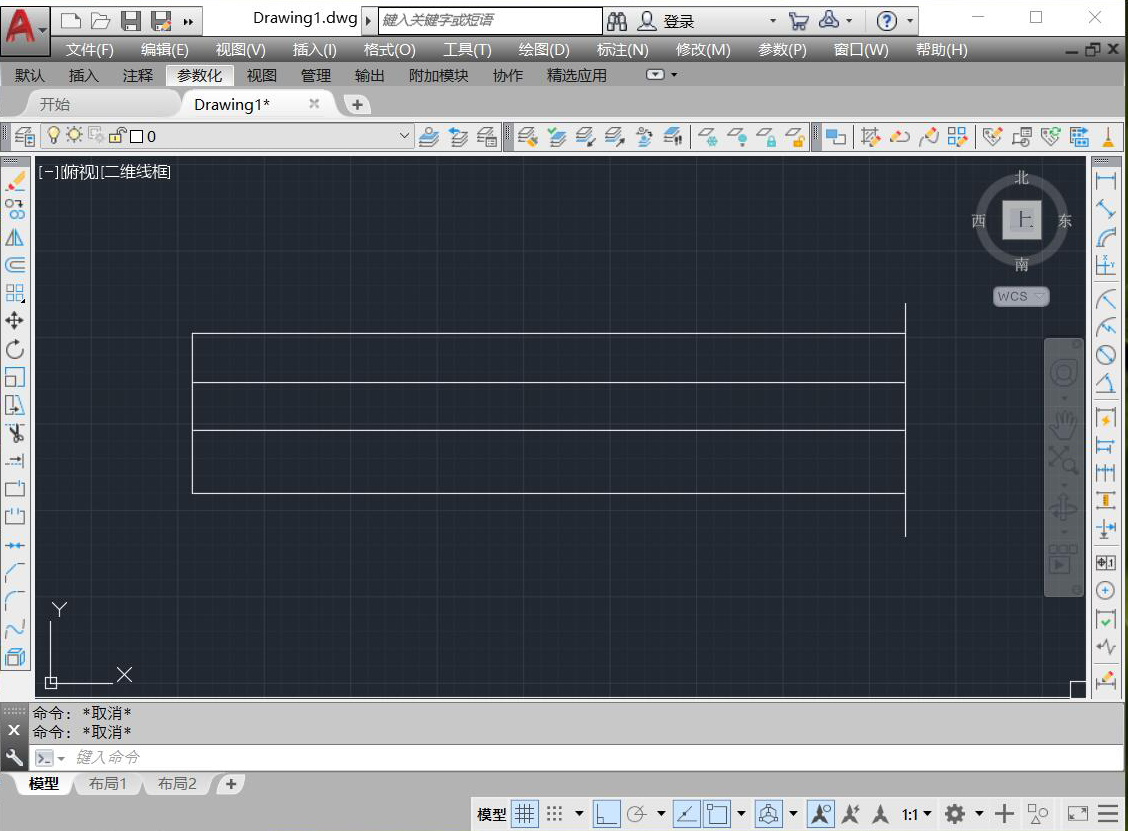Viewport: 1128px width, 831px height.
Task: Select the Chamfer tool
Action: coord(15,573)
